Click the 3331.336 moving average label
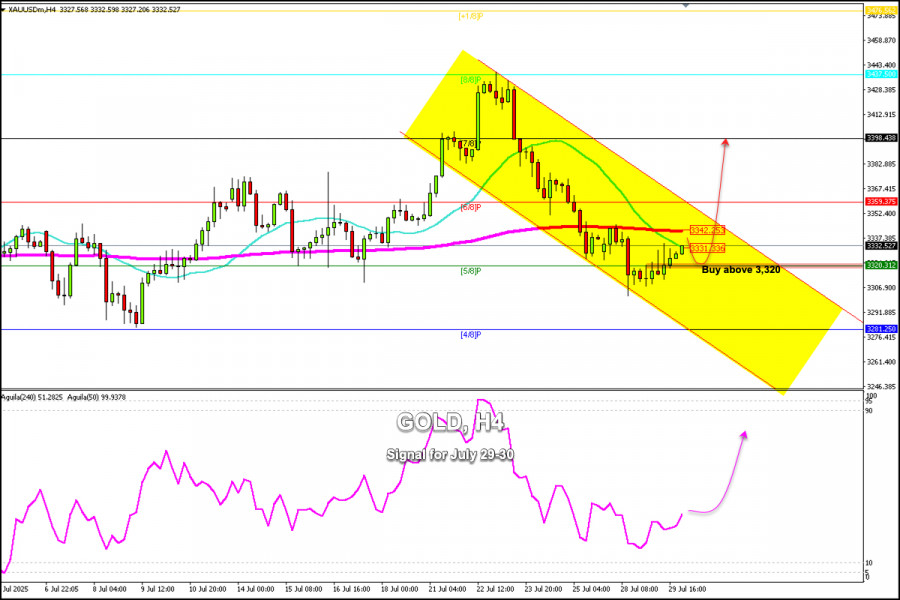 (x=707, y=248)
